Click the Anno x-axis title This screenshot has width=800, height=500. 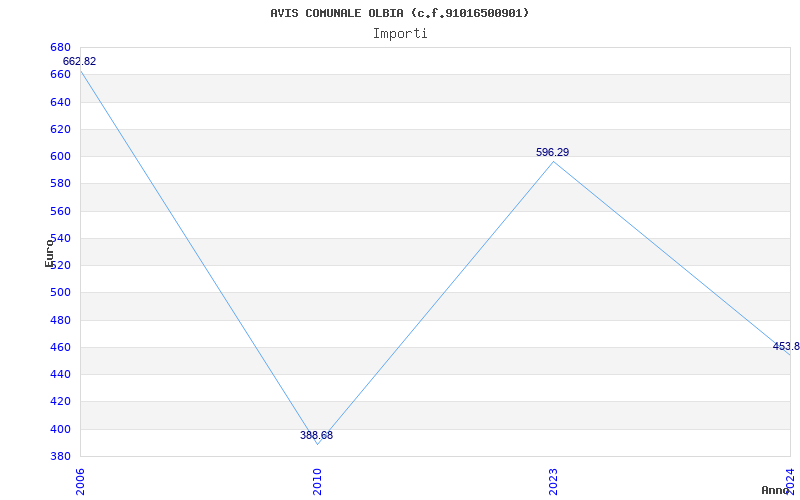776,490
